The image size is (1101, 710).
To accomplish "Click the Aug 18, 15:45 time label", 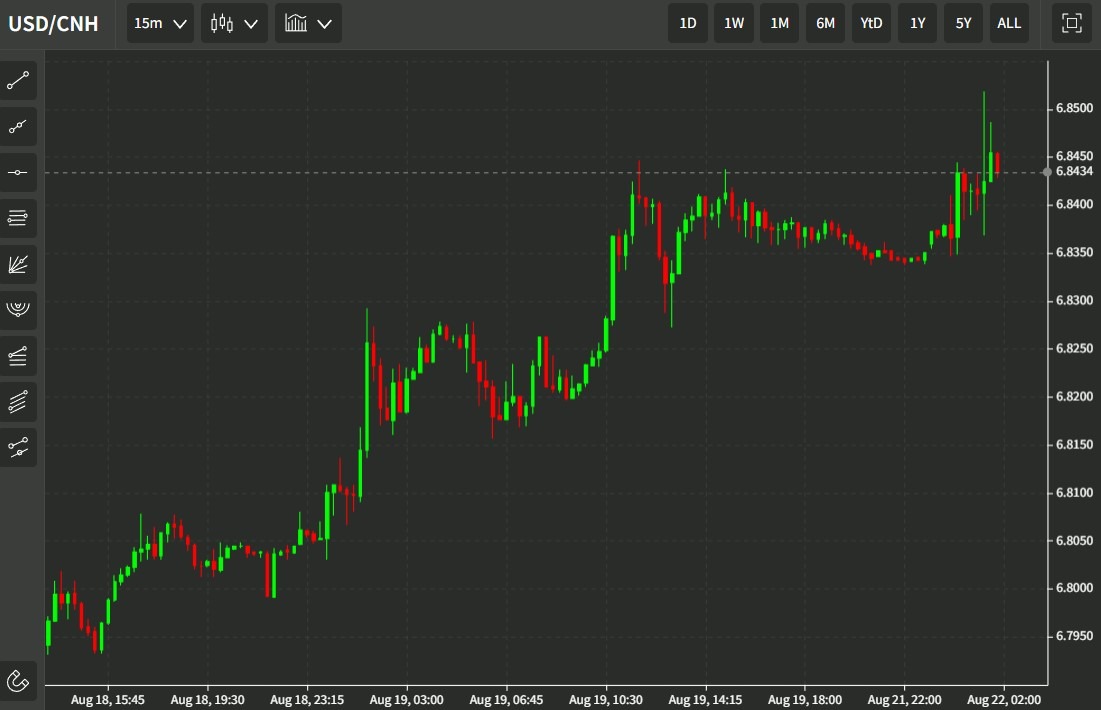I will [x=107, y=699].
